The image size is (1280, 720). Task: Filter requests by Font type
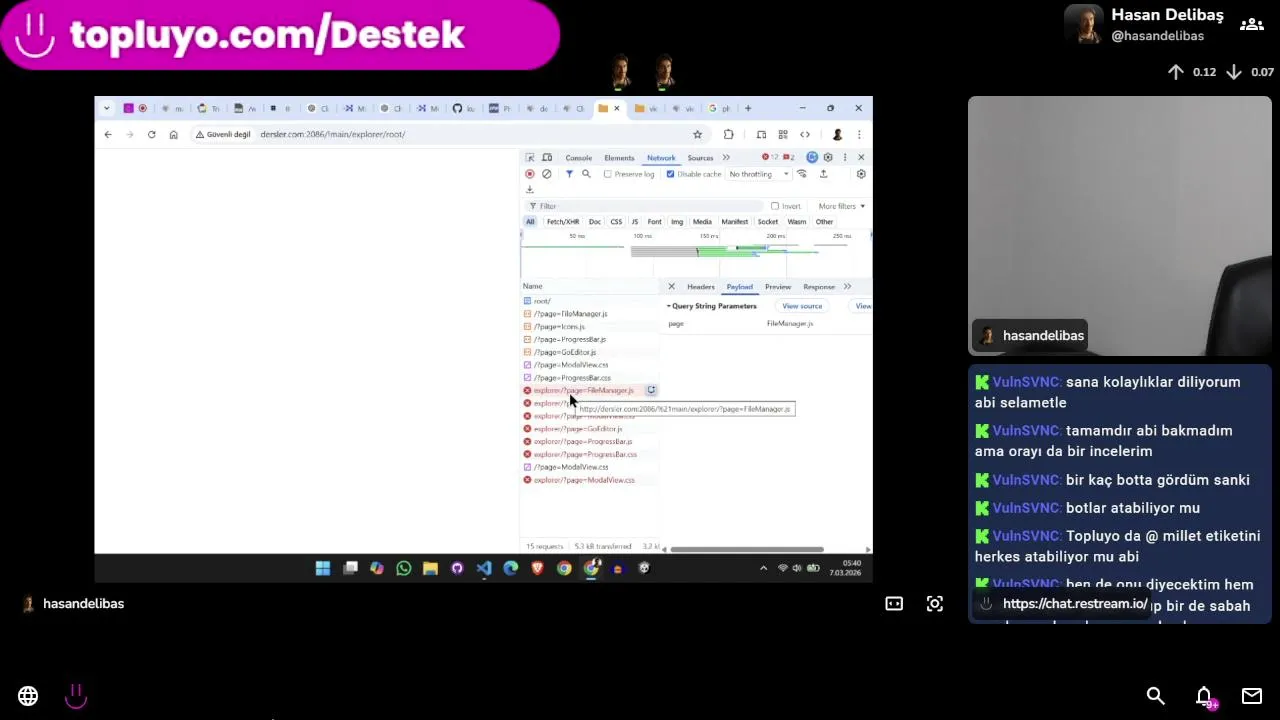(654, 222)
